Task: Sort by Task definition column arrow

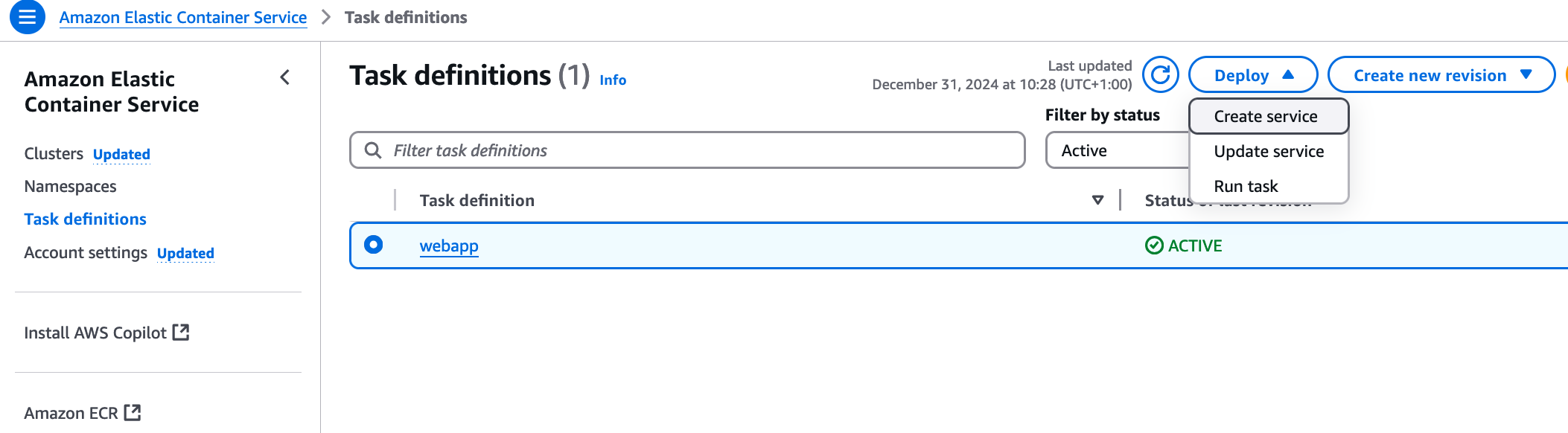Action: click(1097, 200)
